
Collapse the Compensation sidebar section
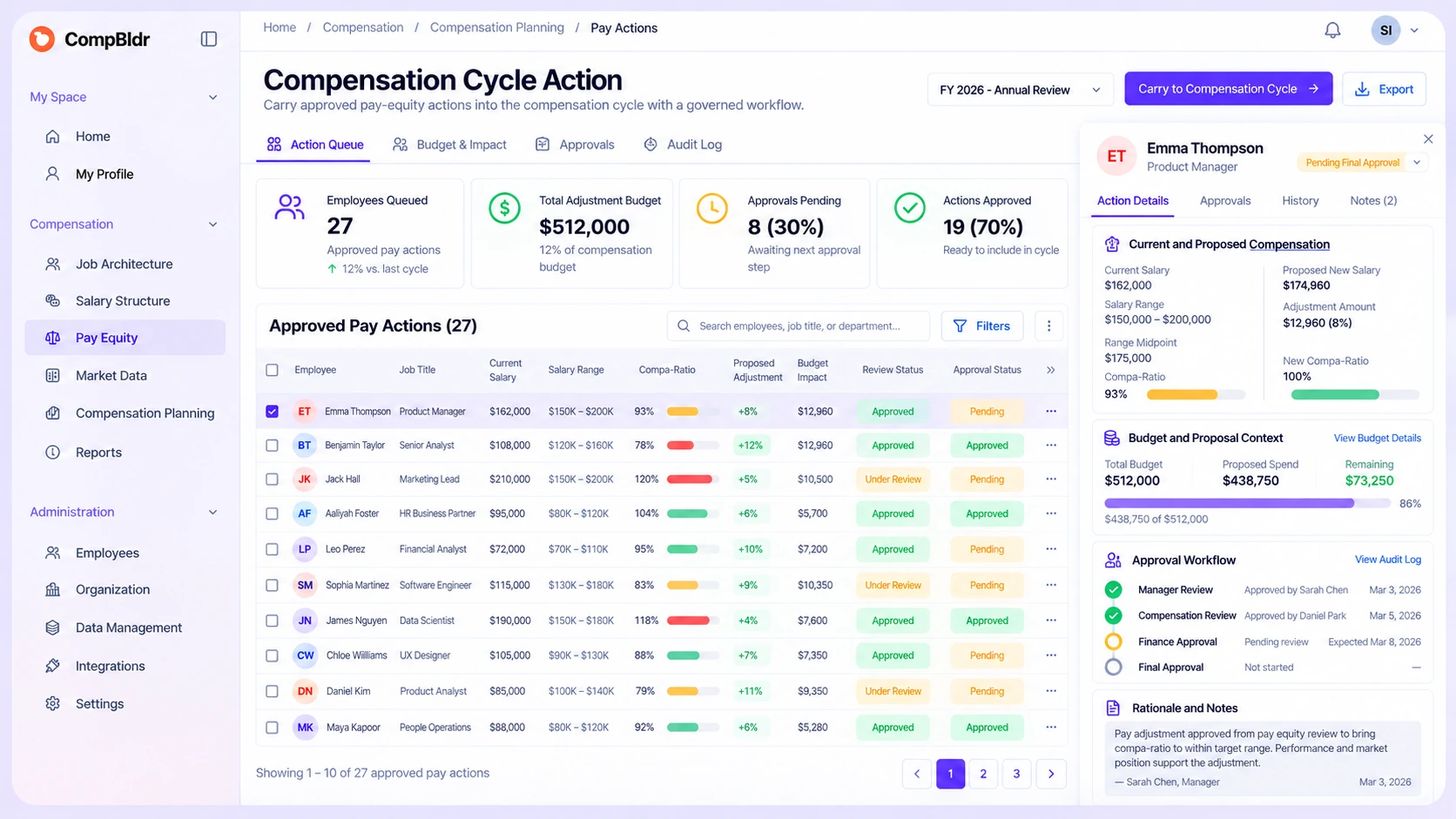pos(212,225)
